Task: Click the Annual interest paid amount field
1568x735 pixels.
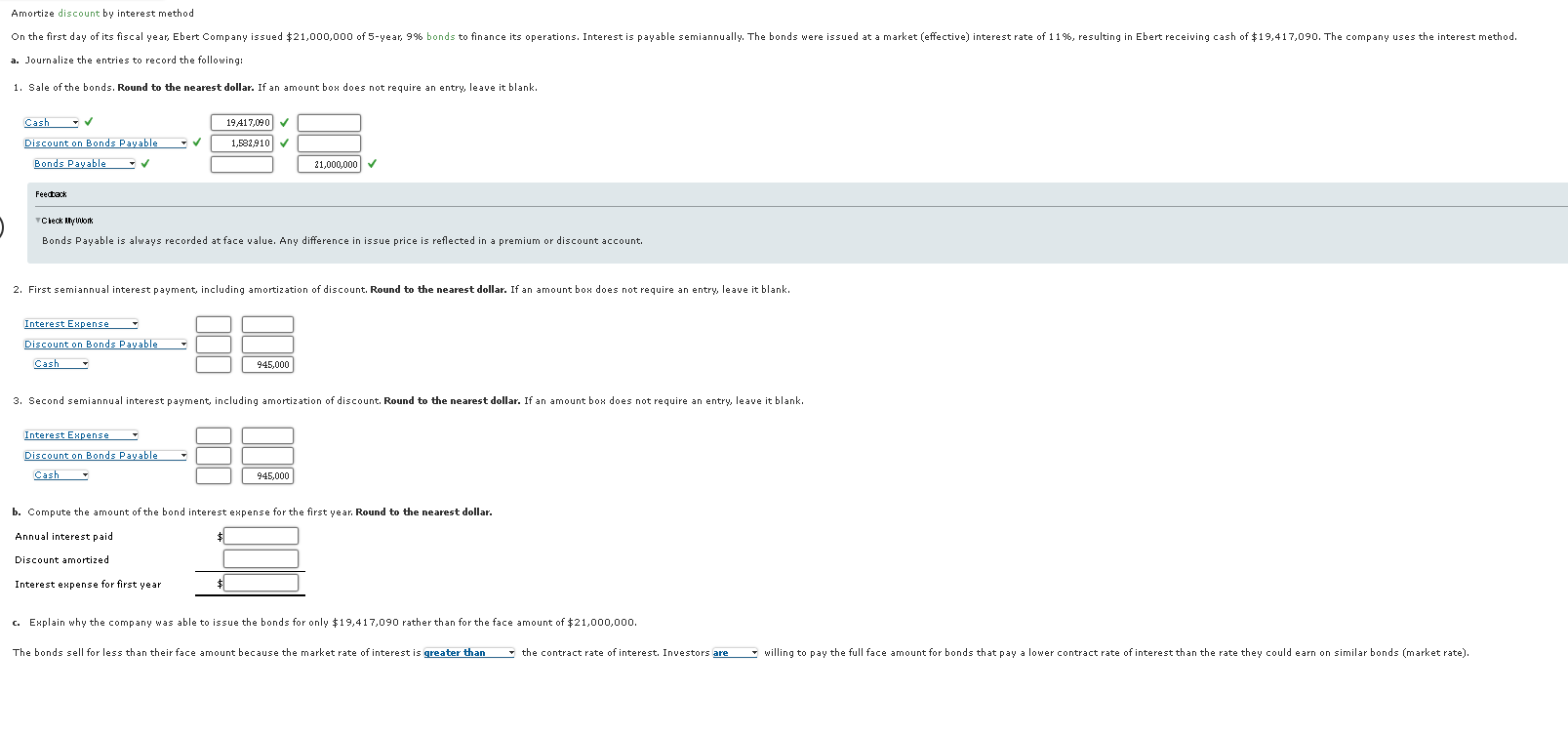Action: 261,536
